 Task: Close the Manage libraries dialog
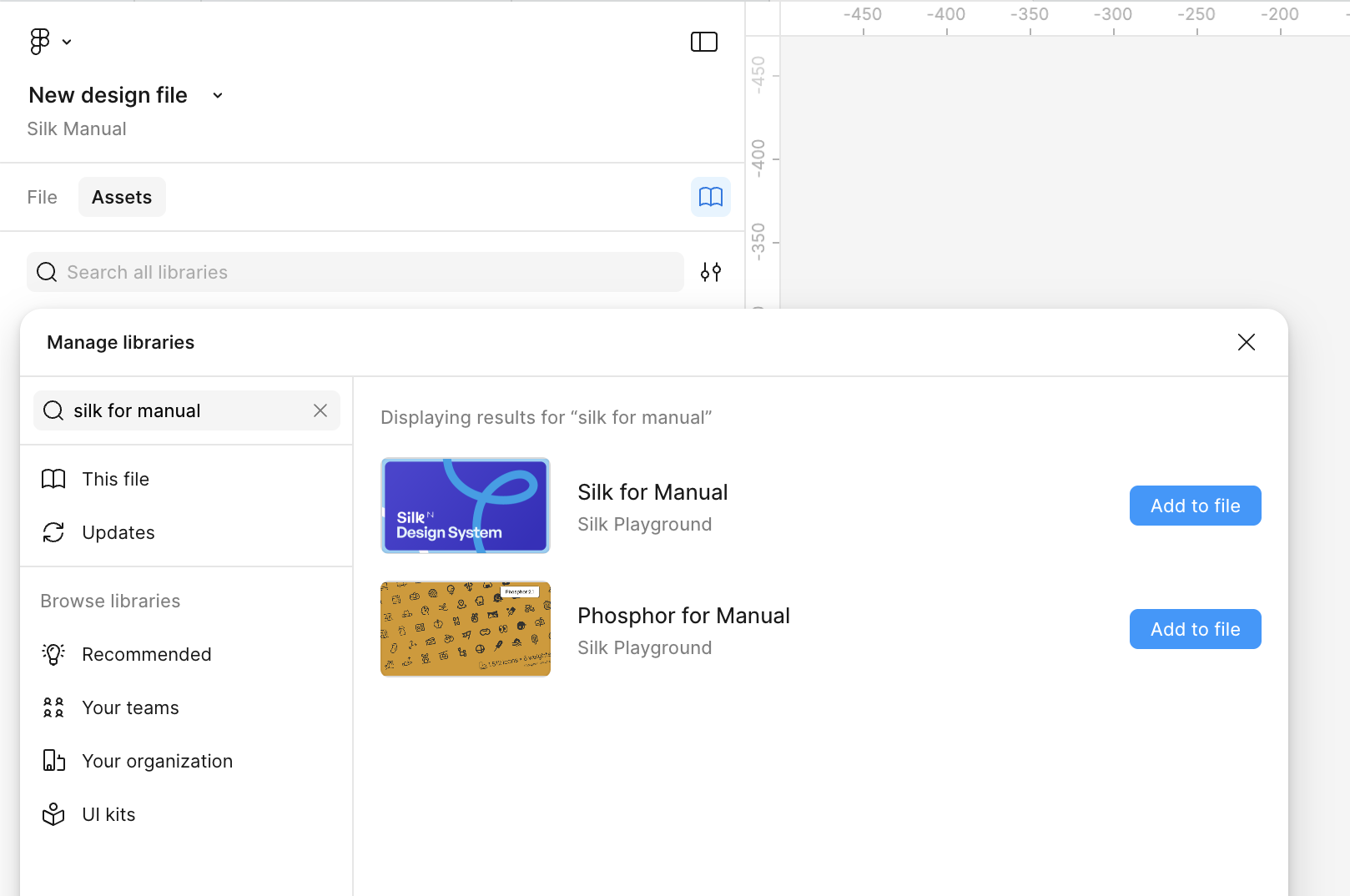pyautogui.click(x=1246, y=342)
